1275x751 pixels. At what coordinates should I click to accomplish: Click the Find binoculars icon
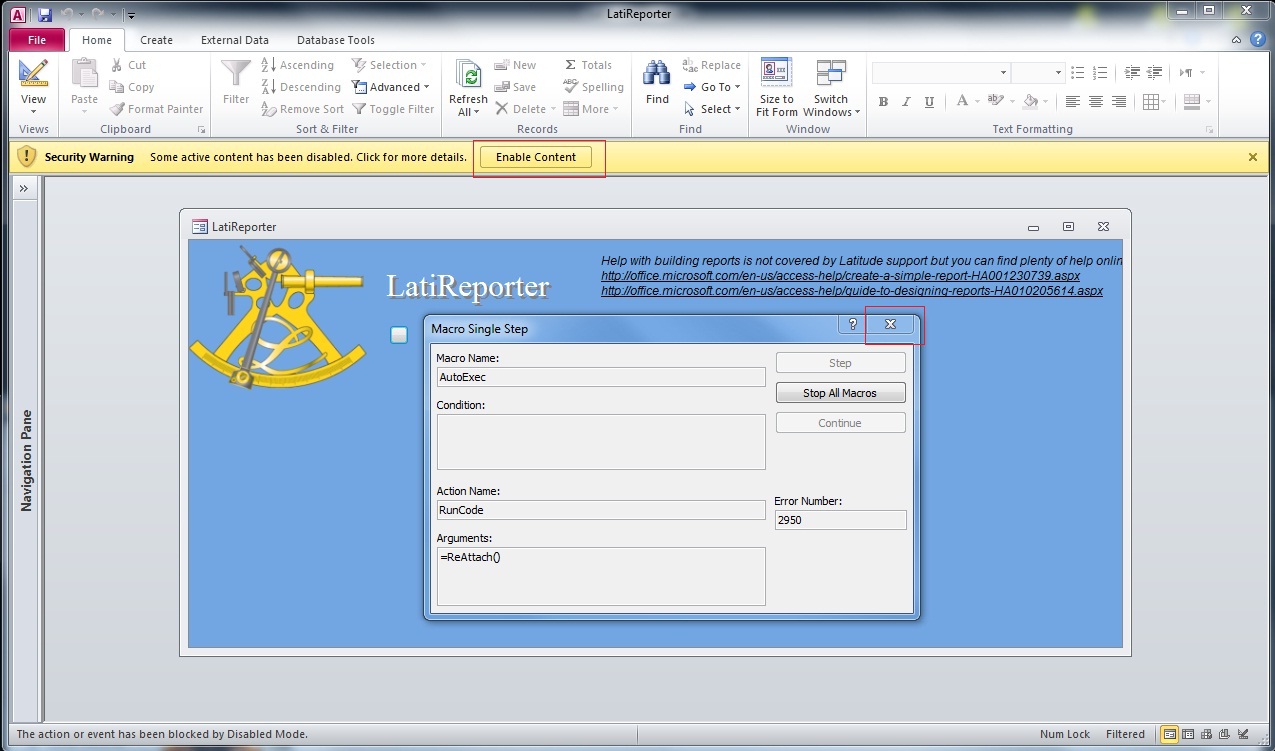pyautogui.click(x=657, y=75)
